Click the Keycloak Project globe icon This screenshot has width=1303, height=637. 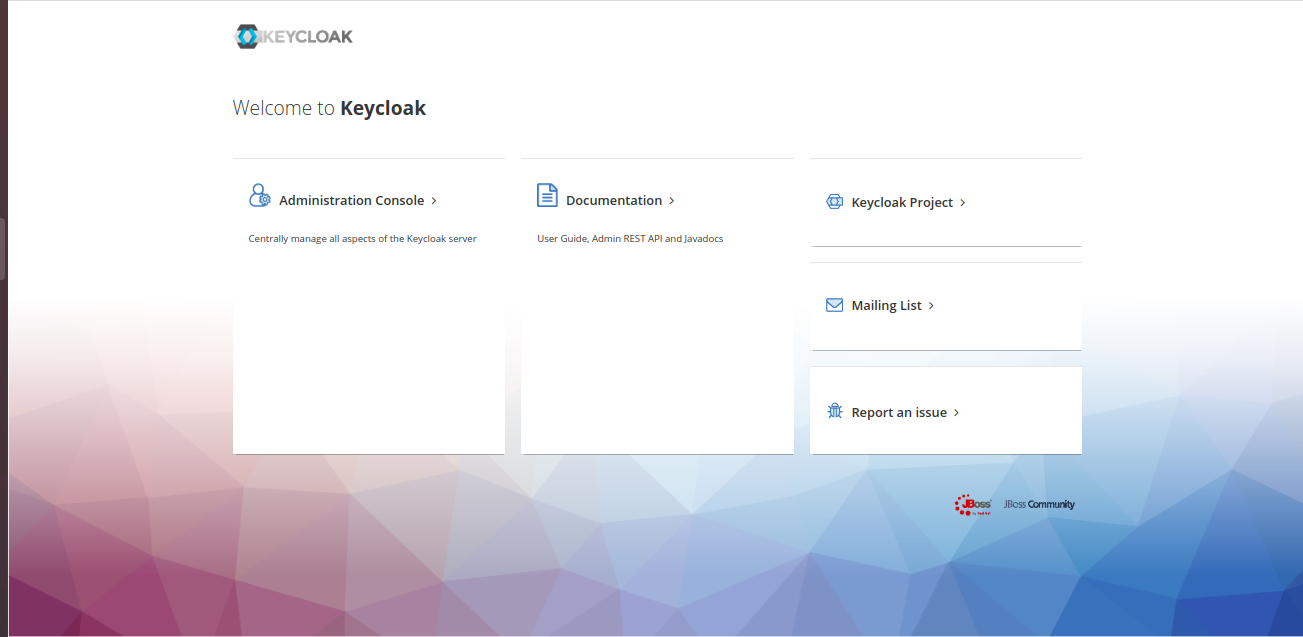pyautogui.click(x=834, y=201)
